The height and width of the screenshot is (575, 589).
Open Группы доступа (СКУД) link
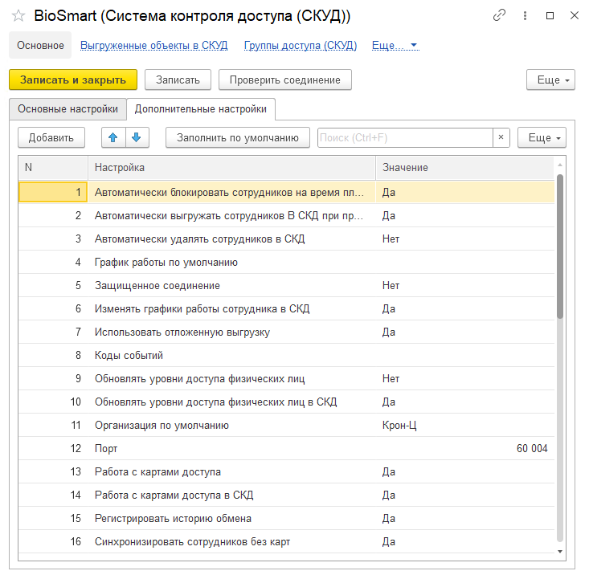pos(301,45)
